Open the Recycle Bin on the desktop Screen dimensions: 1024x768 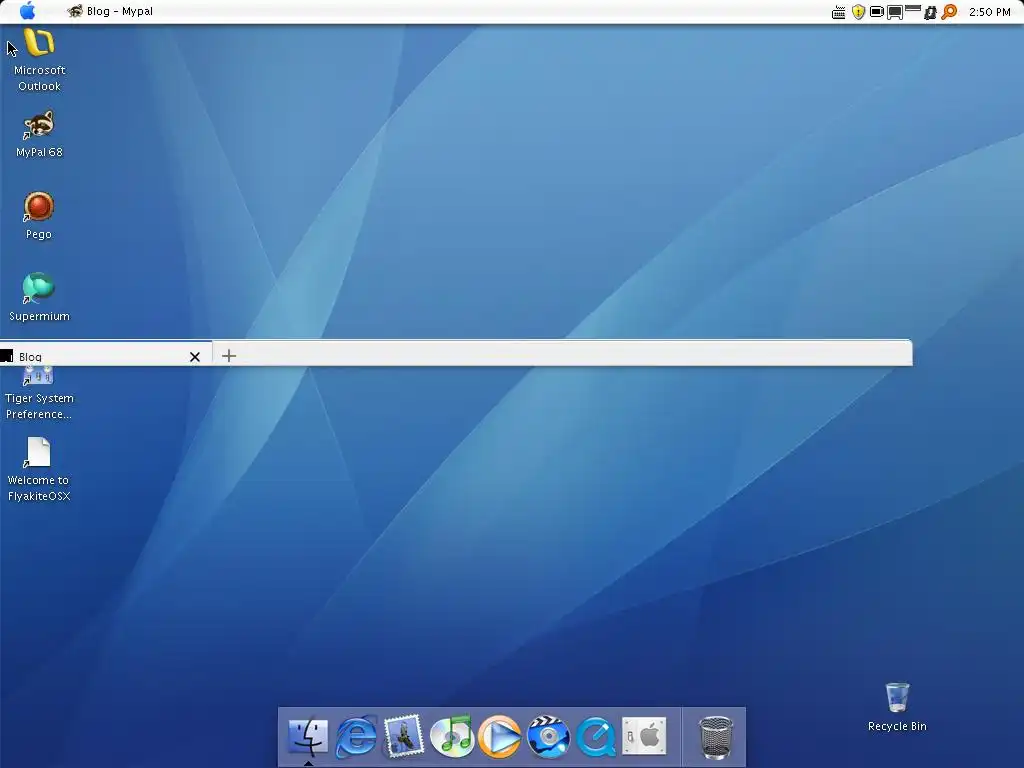pos(897,707)
